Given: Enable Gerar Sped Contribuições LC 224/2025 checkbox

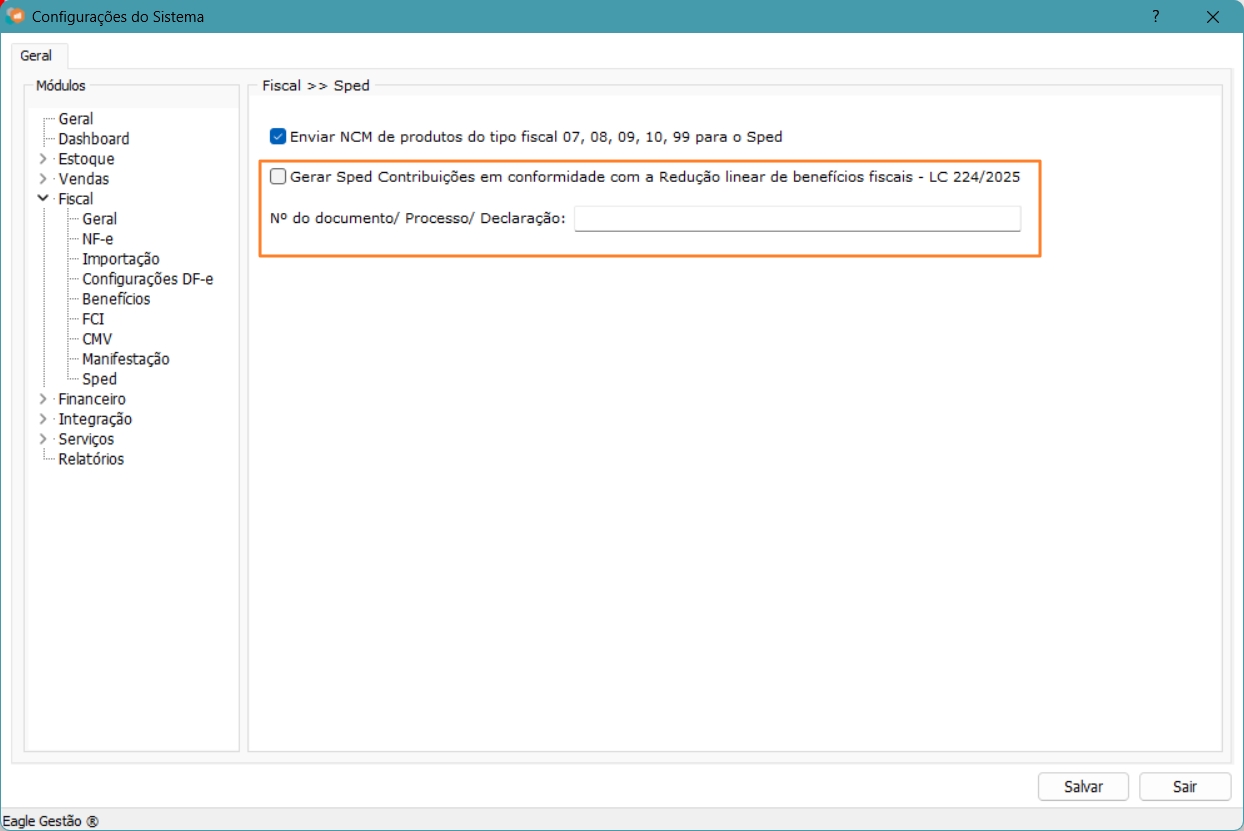Looking at the screenshot, I should click(x=278, y=177).
